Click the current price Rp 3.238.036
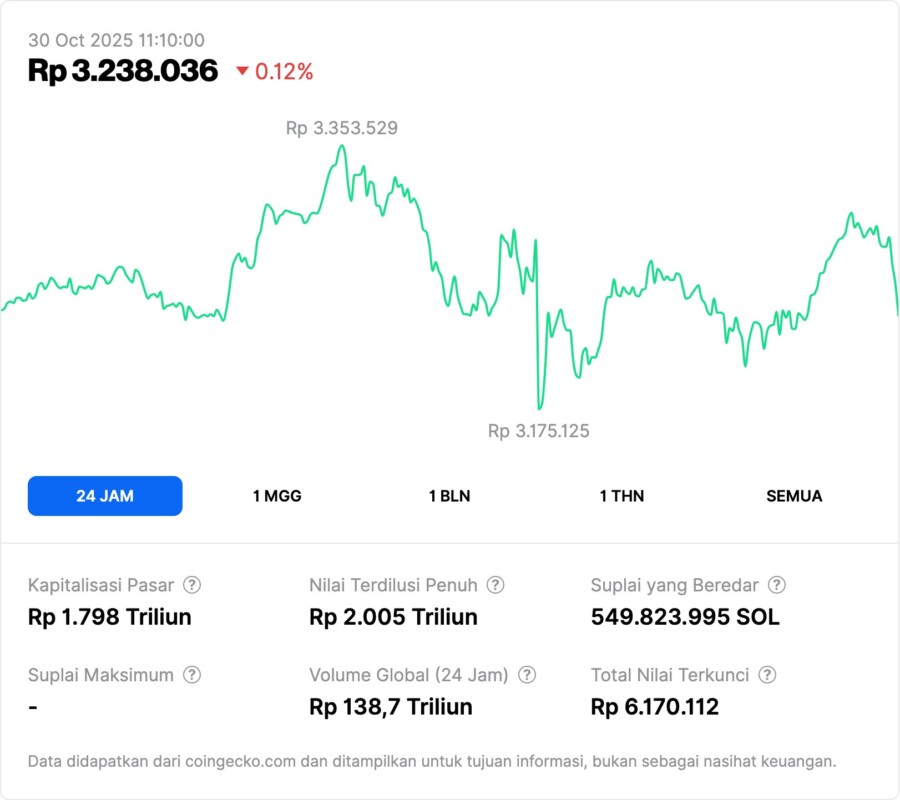The height and width of the screenshot is (800, 900). [123, 71]
